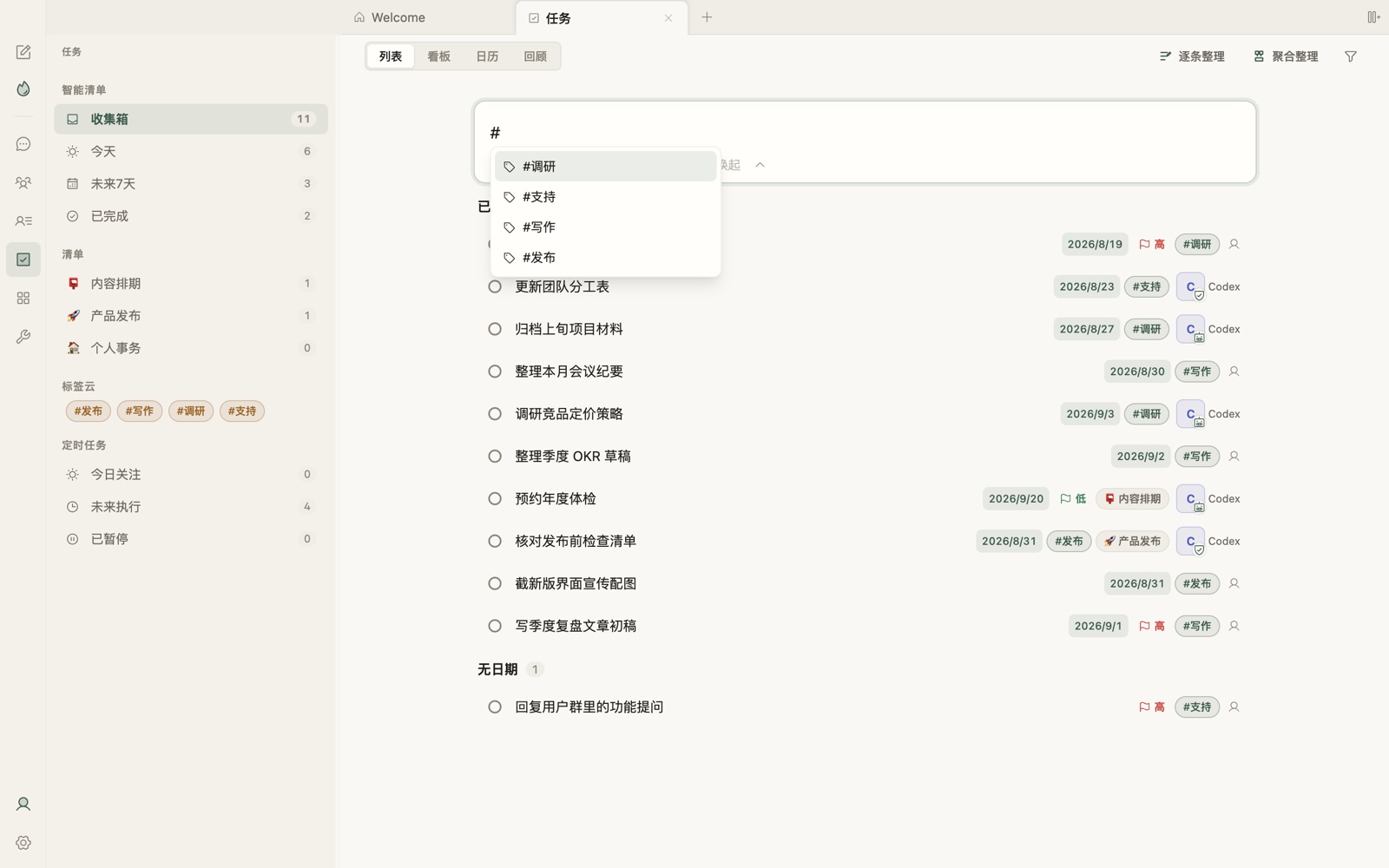Choose #写作 from tag suggestions
The width and height of the screenshot is (1389, 868).
pyautogui.click(x=605, y=227)
